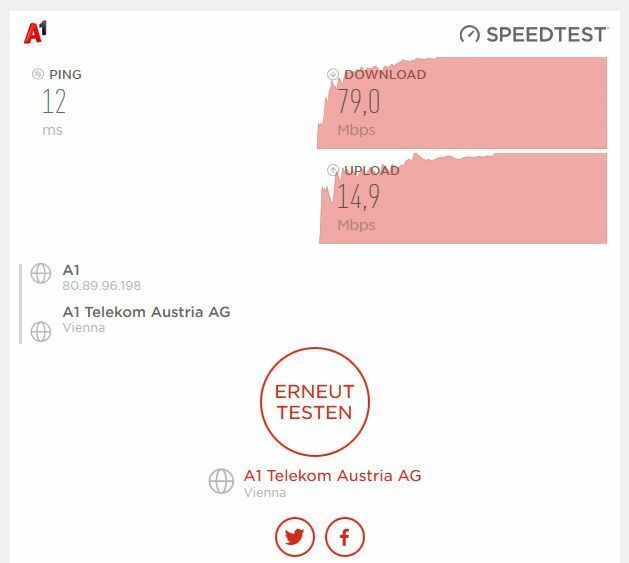The height and width of the screenshot is (563, 629).
Task: Click the ping icon beside PING
Action: click(x=38, y=74)
